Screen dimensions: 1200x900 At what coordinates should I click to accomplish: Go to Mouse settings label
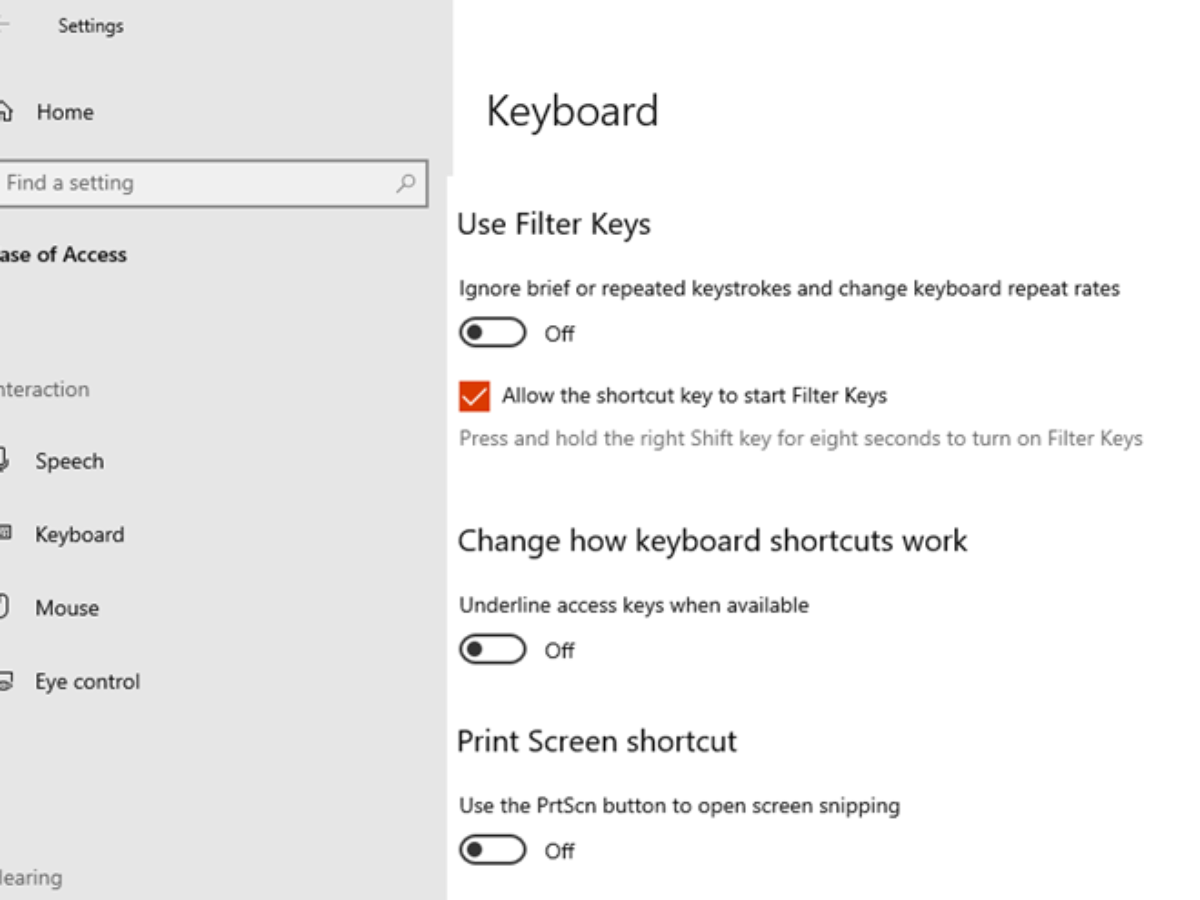67,608
